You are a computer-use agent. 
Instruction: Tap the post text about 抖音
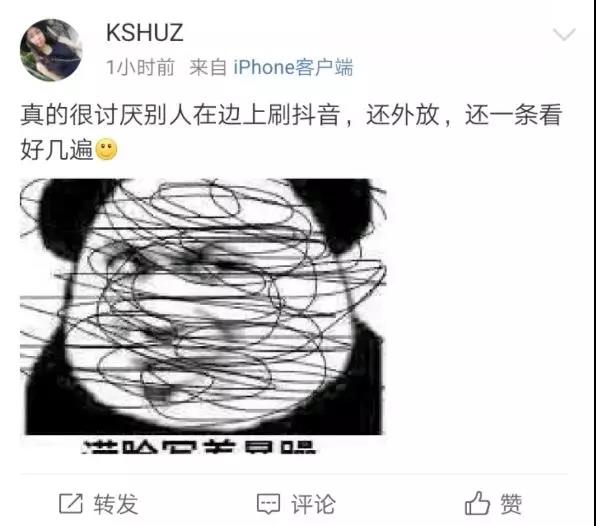click(291, 114)
